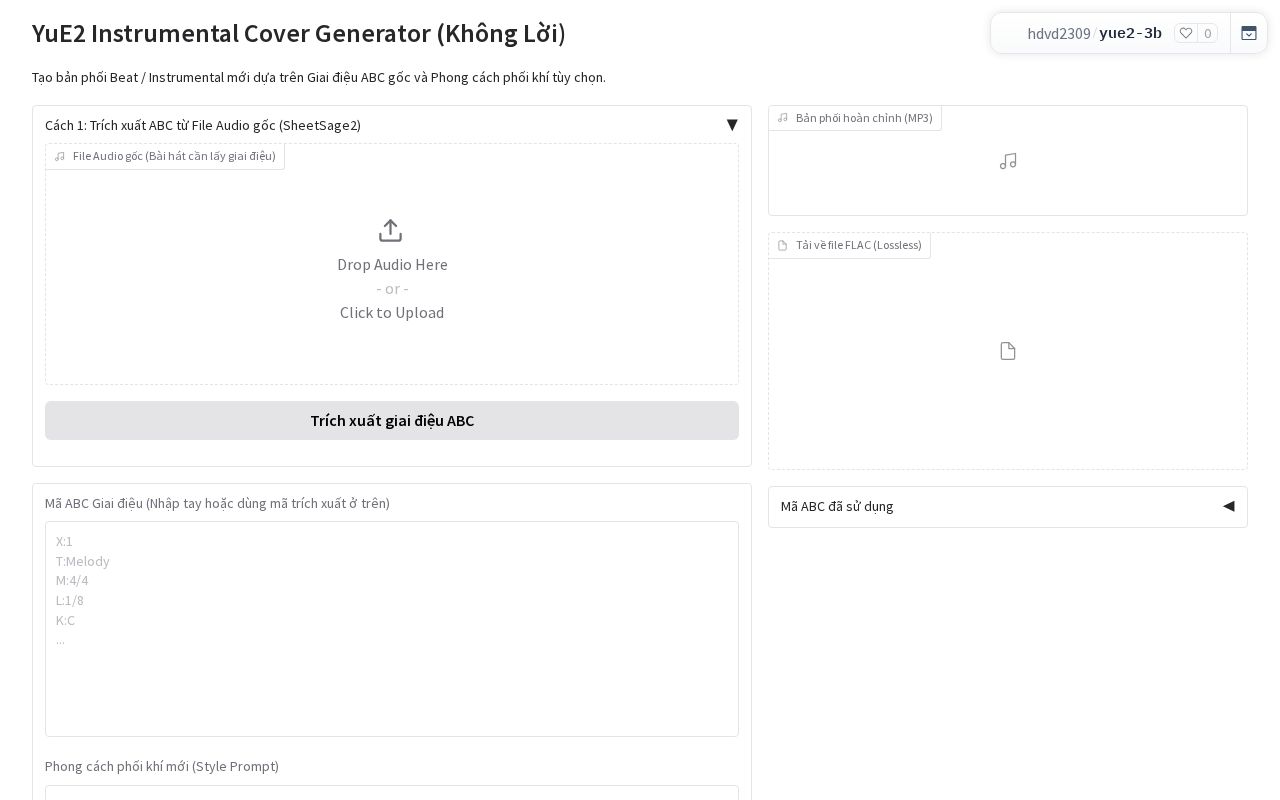Click the "YuE2 Instrumental Cover Generator" heading

tap(299, 33)
